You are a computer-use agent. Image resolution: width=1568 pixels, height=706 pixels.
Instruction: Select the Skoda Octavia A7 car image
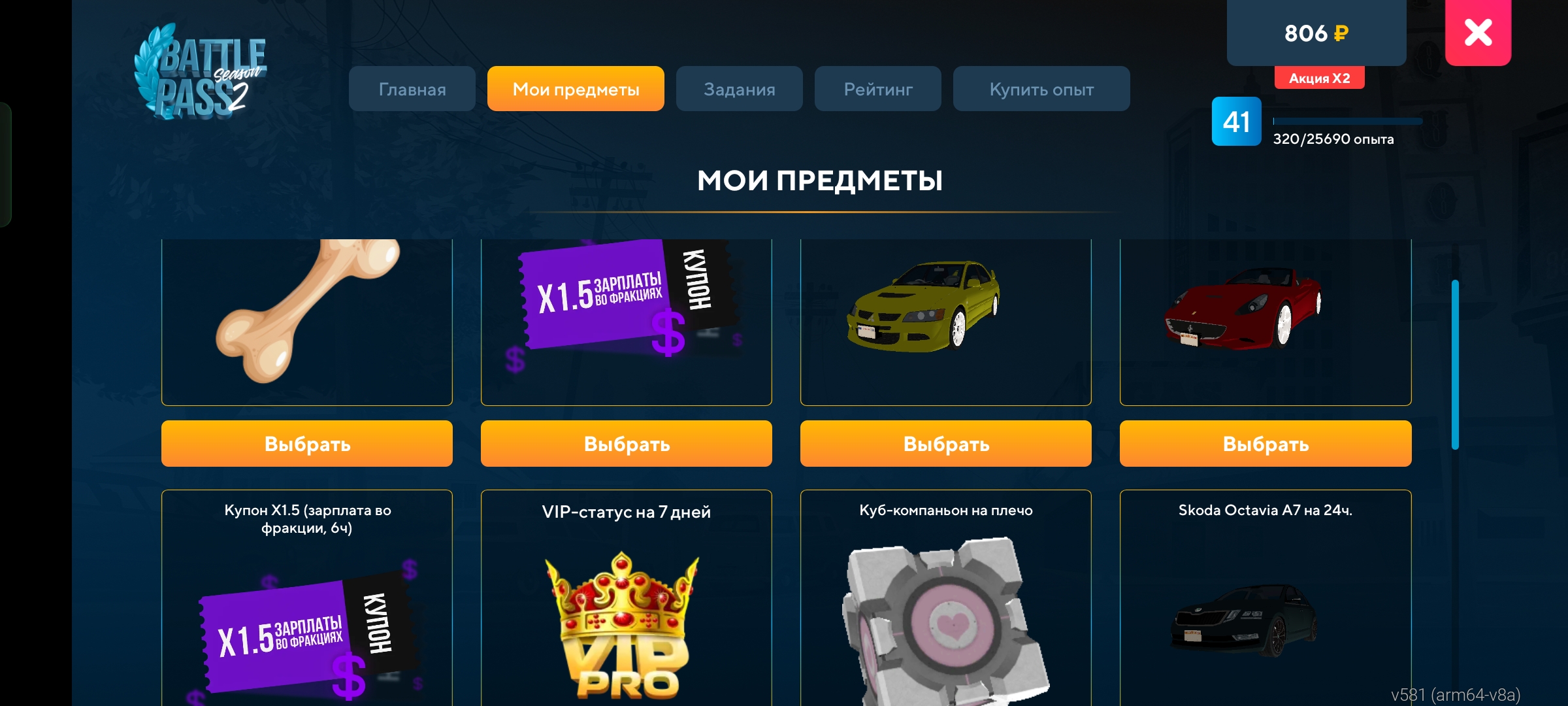point(1244,621)
